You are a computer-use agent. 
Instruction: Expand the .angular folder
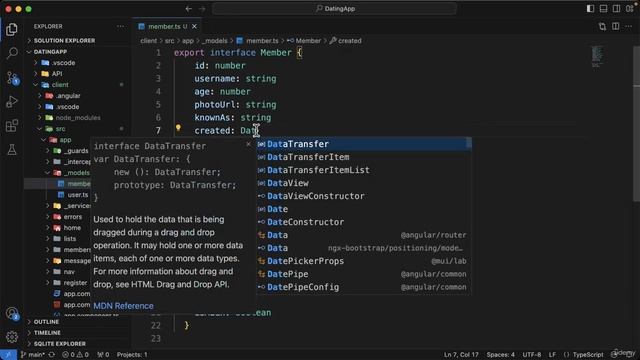click(68, 96)
